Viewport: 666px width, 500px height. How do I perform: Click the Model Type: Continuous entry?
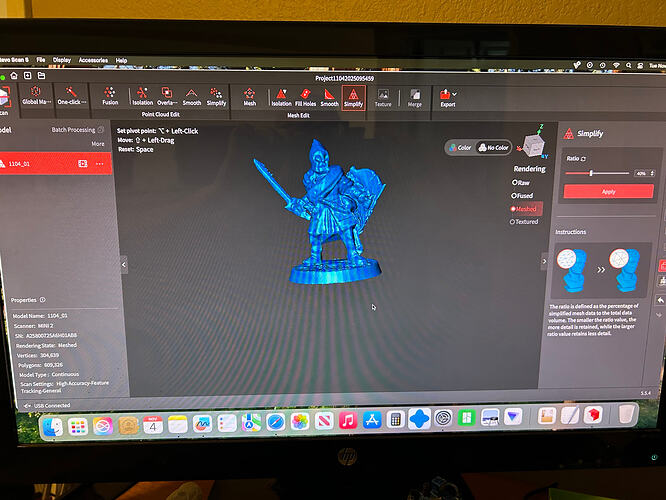tap(49, 375)
